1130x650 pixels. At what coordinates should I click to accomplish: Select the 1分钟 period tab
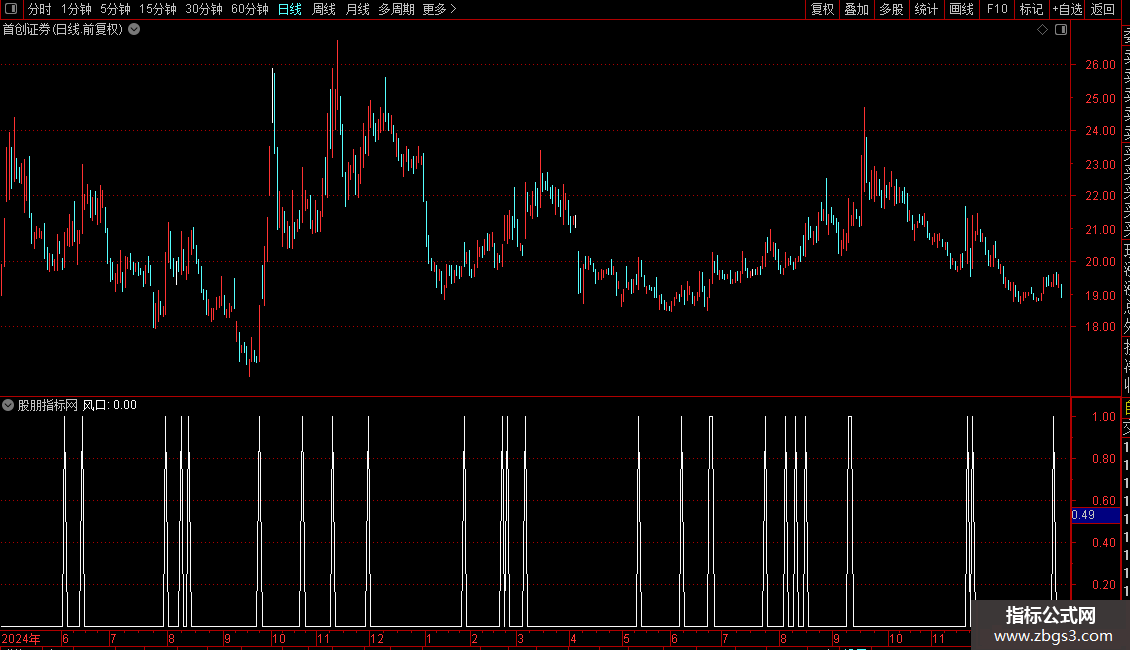pyautogui.click(x=76, y=9)
